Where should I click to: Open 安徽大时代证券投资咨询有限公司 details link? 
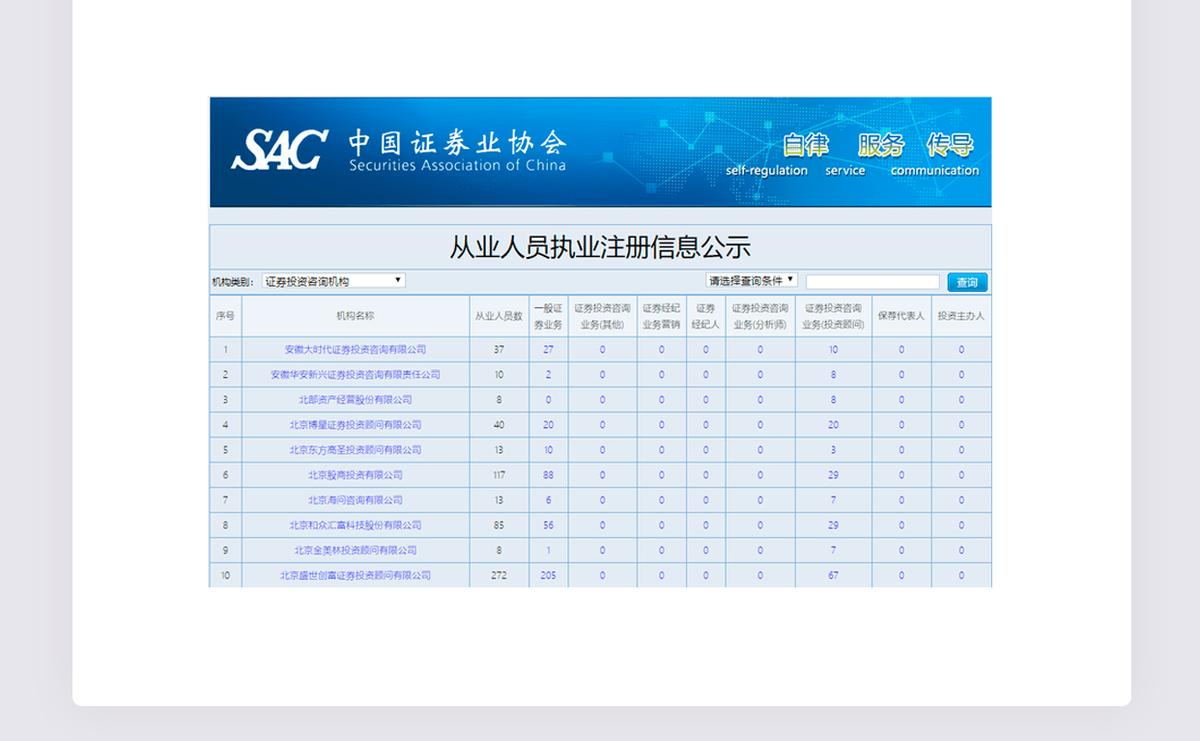(355, 350)
